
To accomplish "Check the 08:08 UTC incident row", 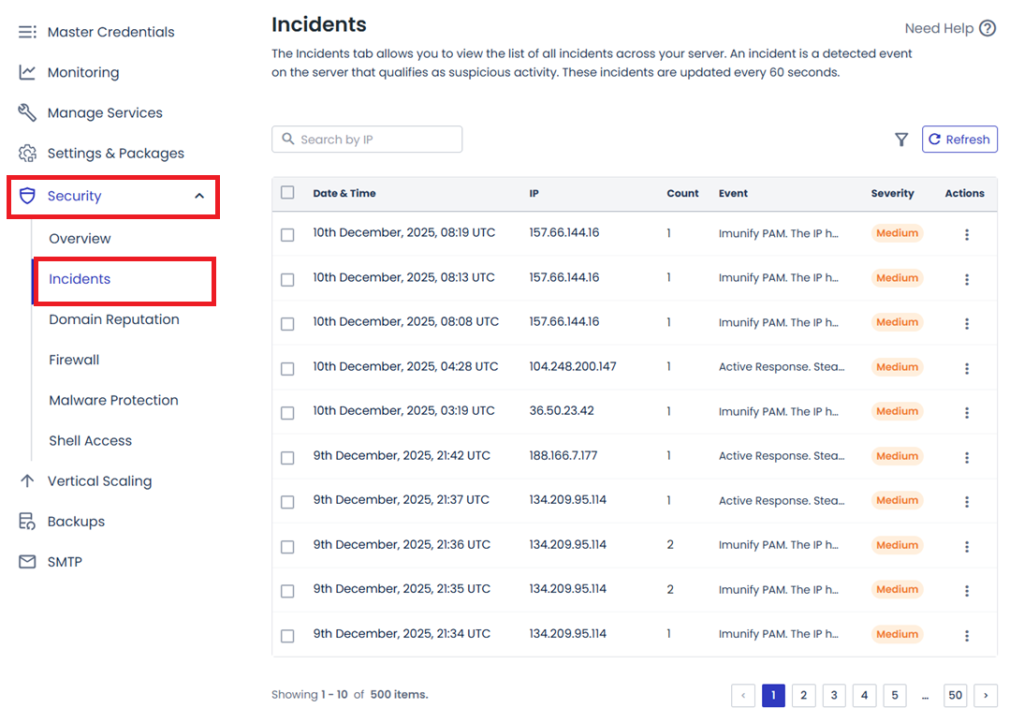I will (x=287, y=324).
